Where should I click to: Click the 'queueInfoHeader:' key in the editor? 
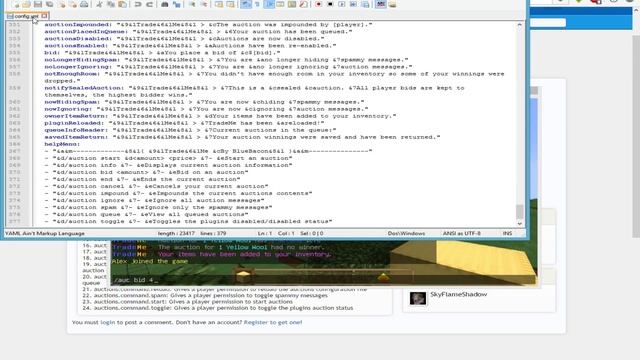point(76,130)
